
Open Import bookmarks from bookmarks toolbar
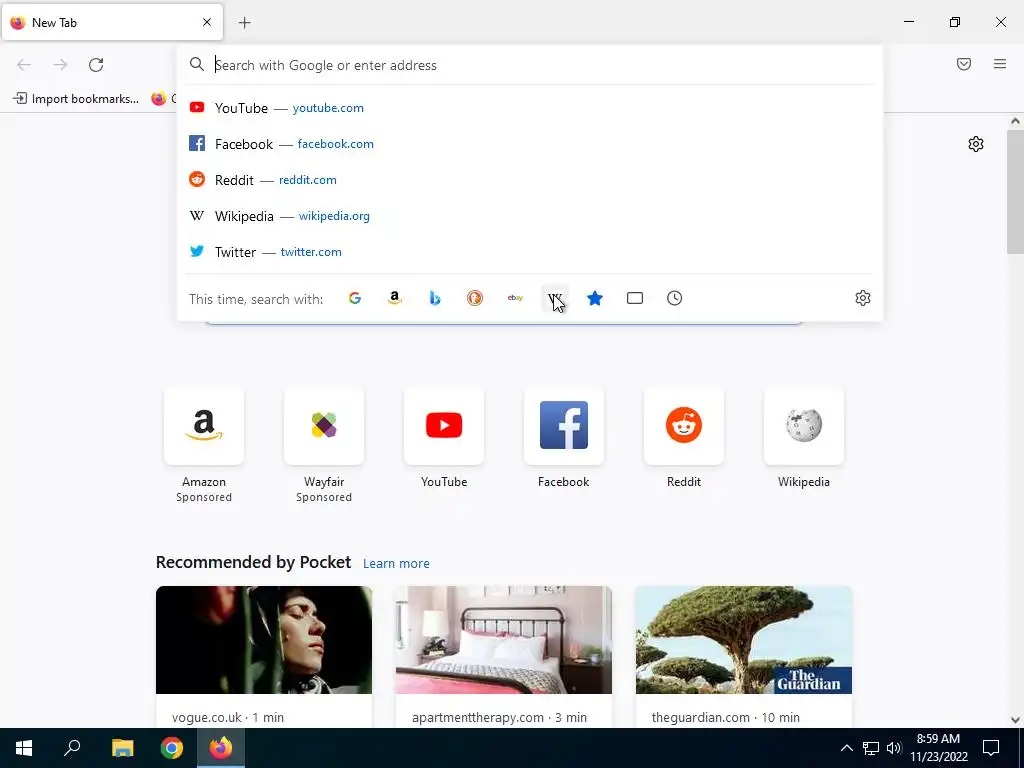click(x=76, y=99)
